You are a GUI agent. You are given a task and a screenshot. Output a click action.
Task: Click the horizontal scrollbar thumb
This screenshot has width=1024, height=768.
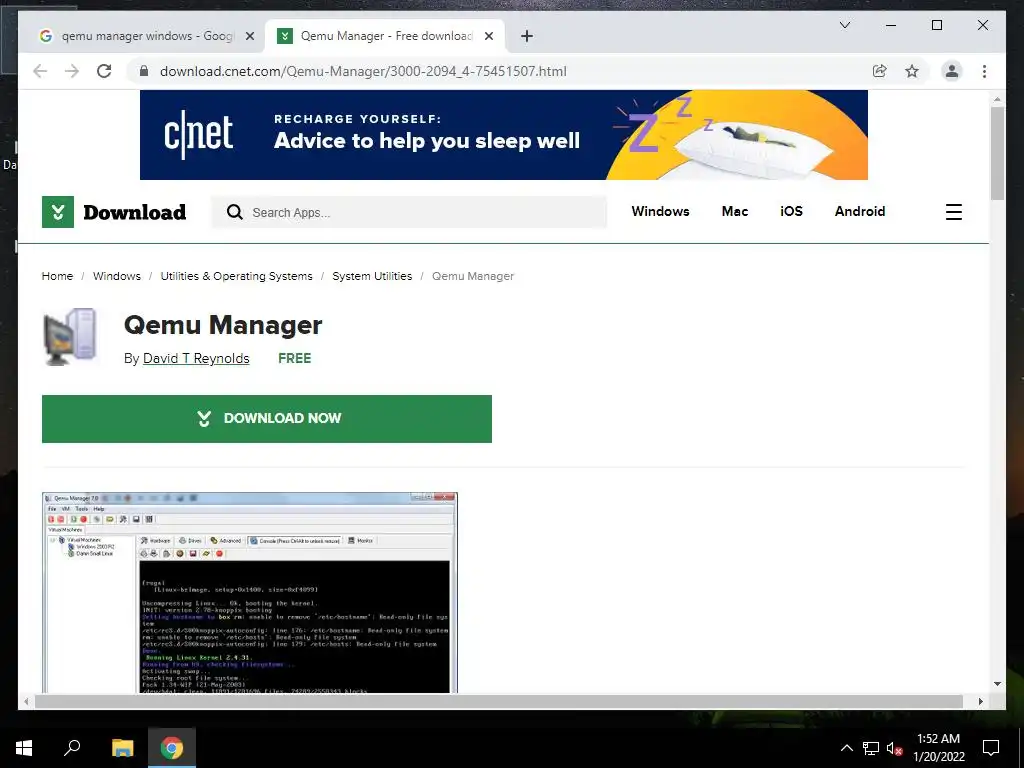click(499, 701)
